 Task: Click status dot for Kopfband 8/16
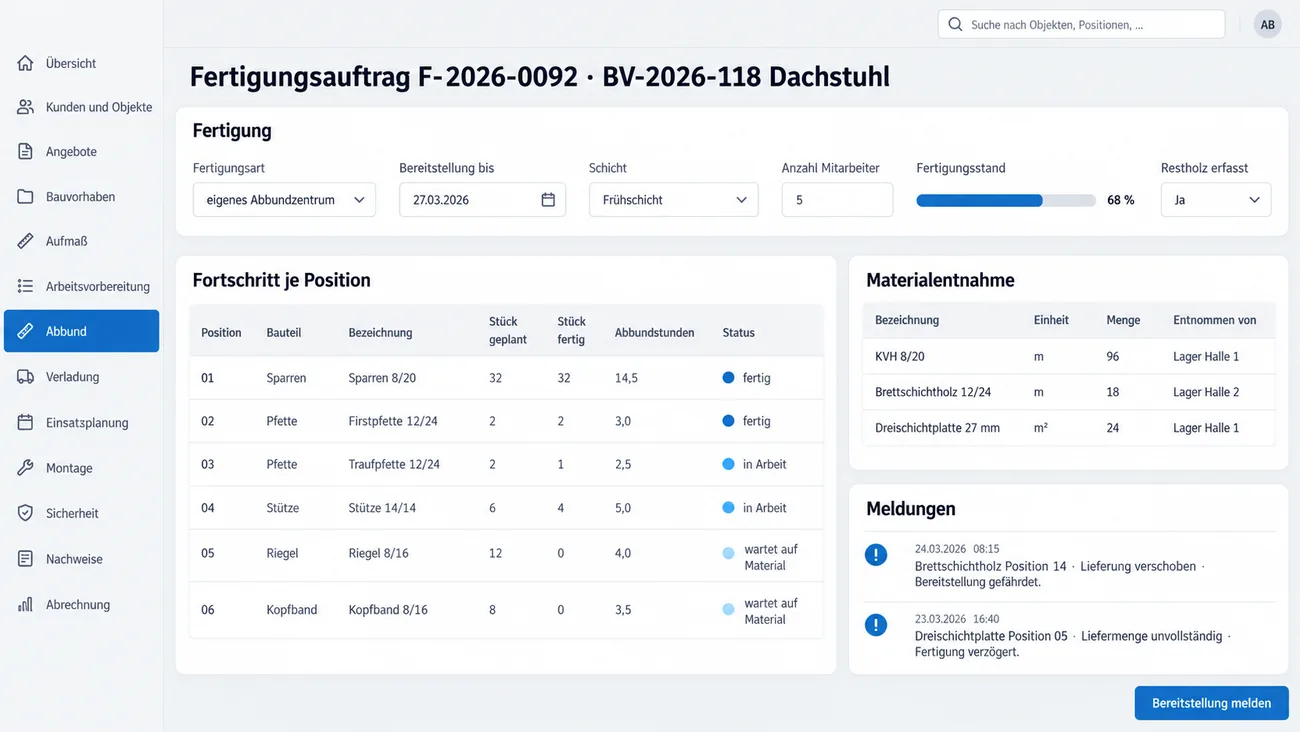click(x=728, y=609)
